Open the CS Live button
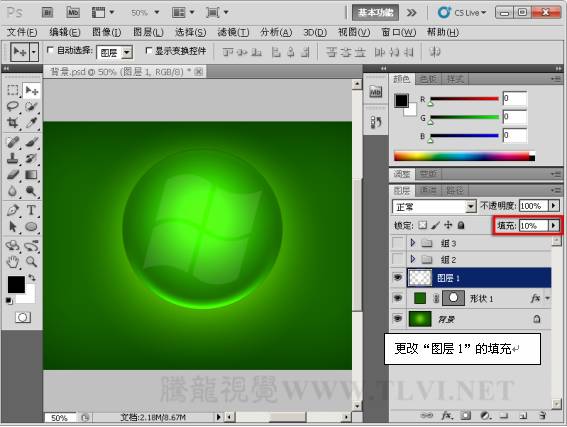The width and height of the screenshot is (567, 427). click(x=462, y=13)
